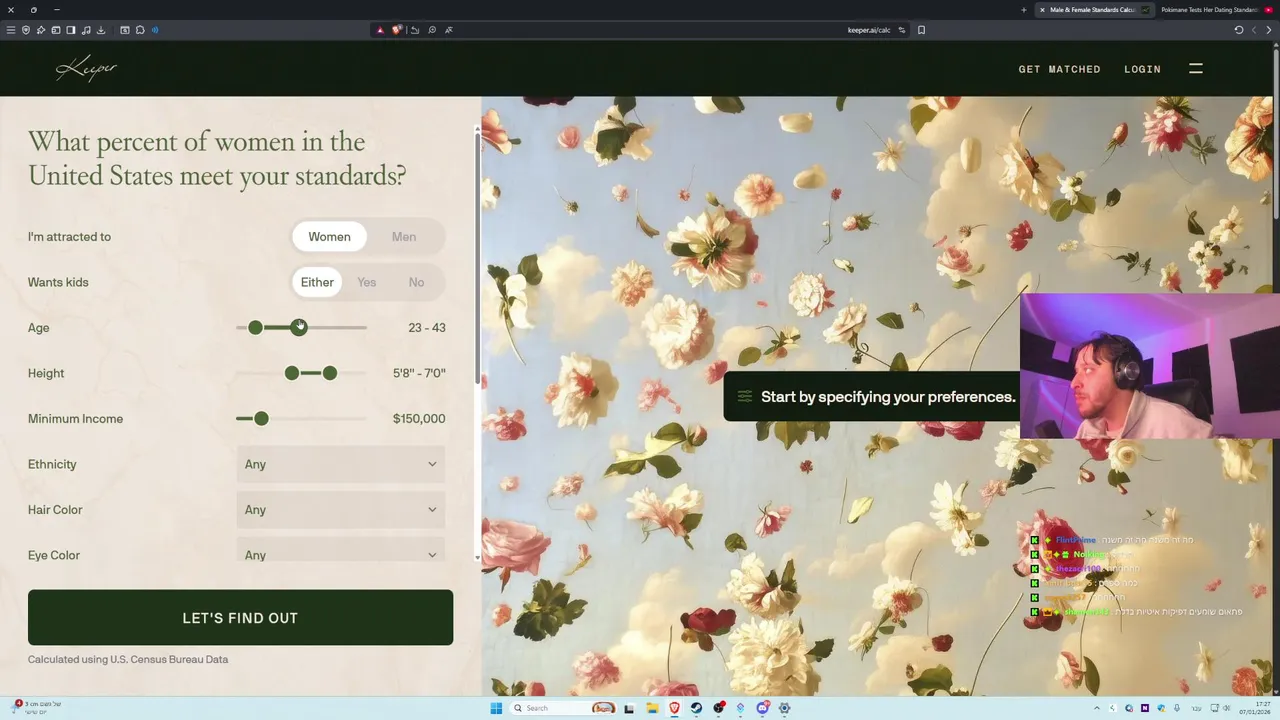Open Steam from taskbar
The width and height of the screenshot is (1280, 720).
coord(696,708)
